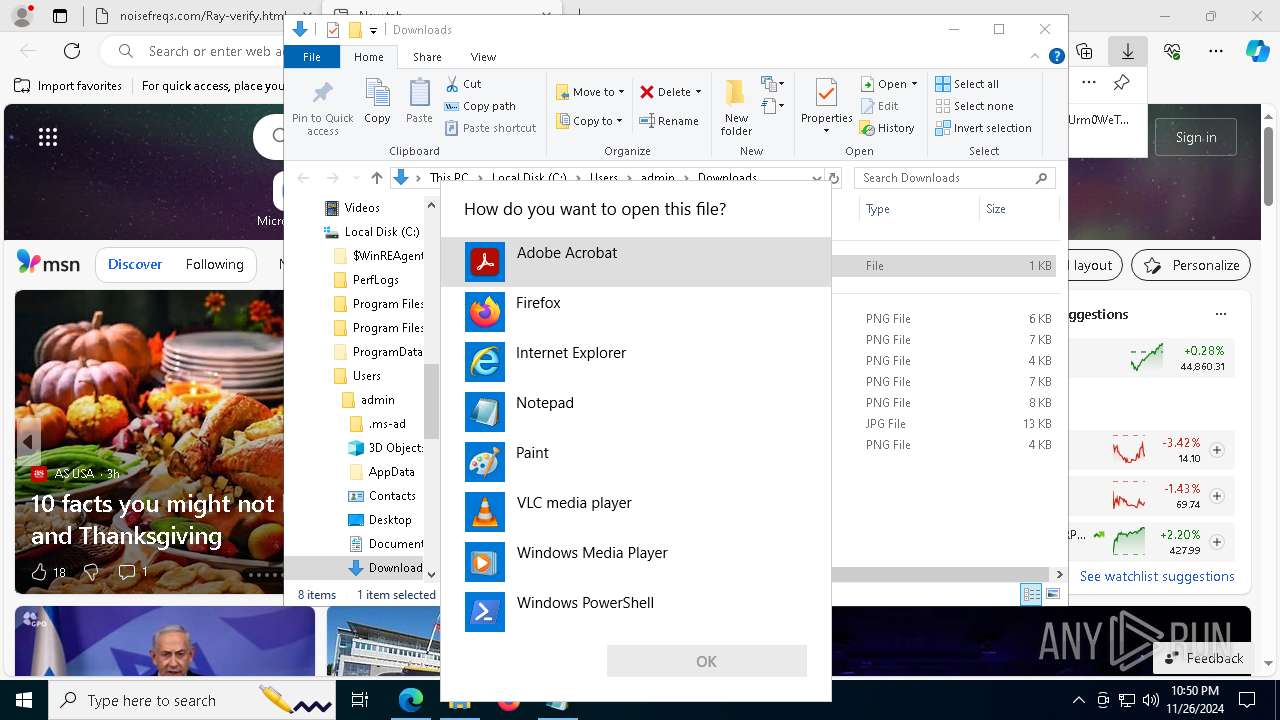The height and width of the screenshot is (720, 1280).
Task: Collapse the Explorer ribbon
Action: tap(1036, 57)
